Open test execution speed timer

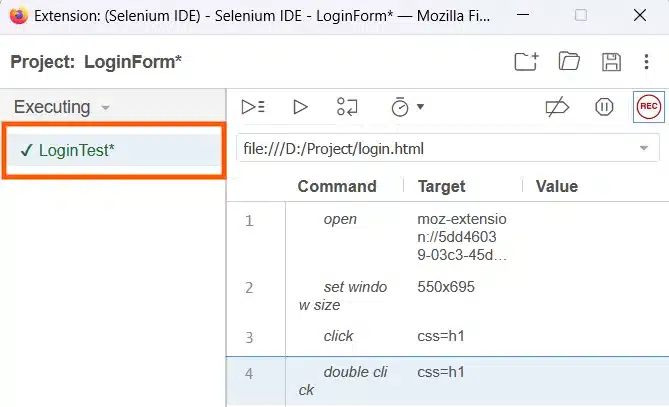pos(400,107)
